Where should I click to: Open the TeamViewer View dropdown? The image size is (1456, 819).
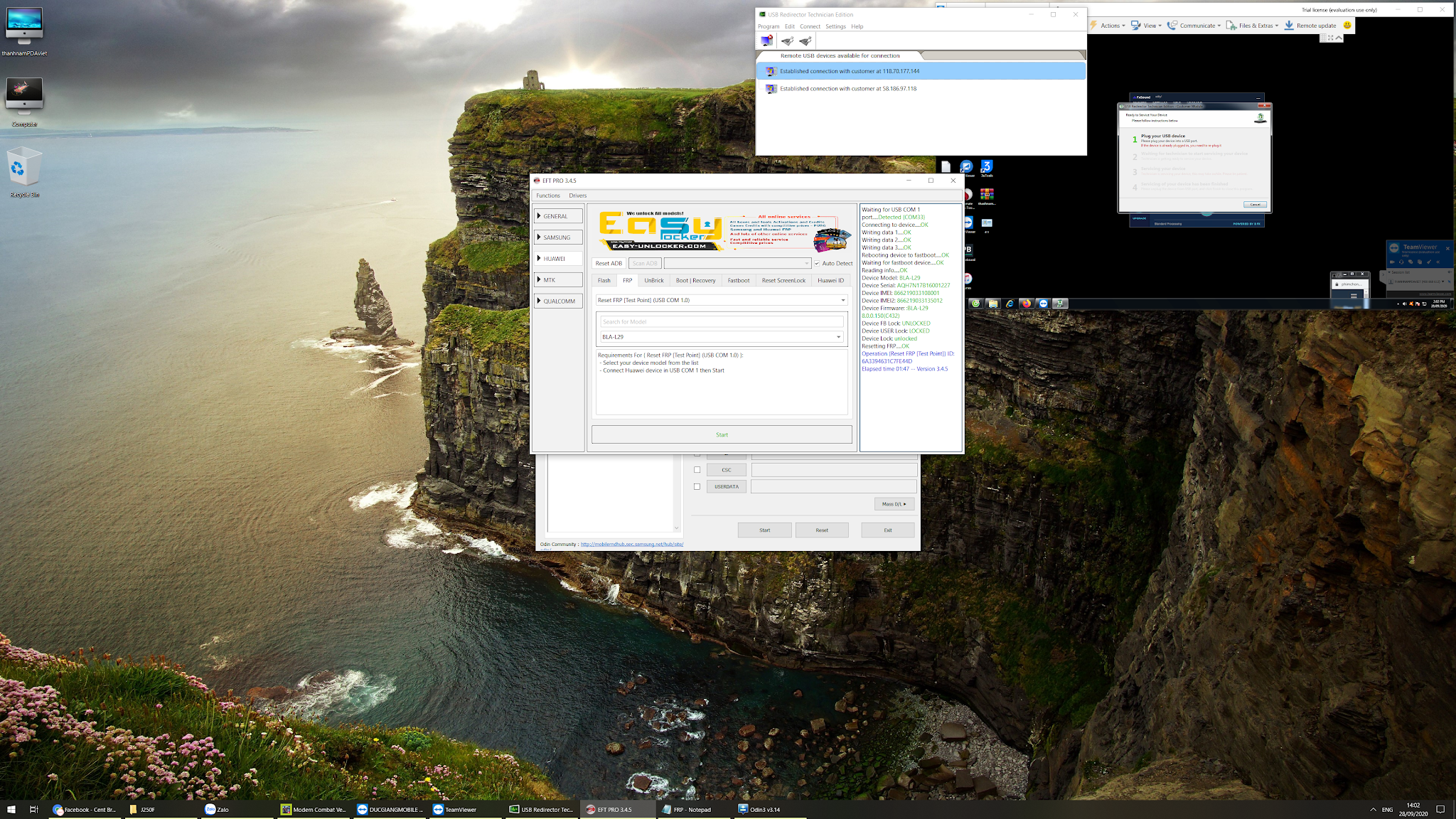tap(1147, 26)
